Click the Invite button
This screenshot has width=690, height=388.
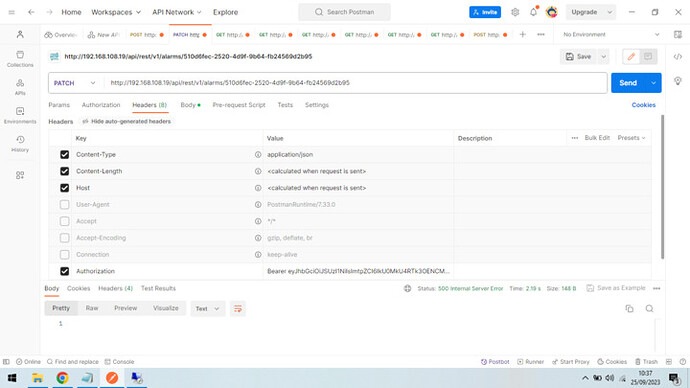click(485, 12)
